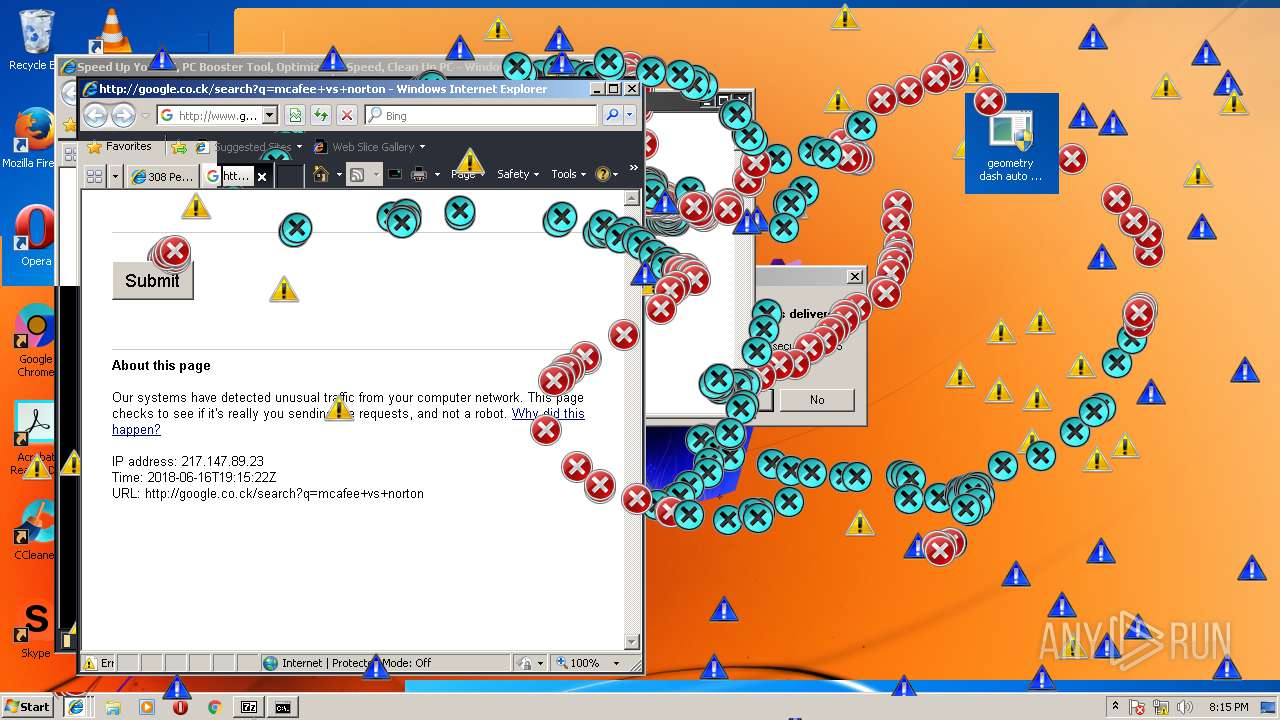The image size is (1280, 720).
Task: Open Suggested Sites in favorites bar
Action: coord(250,147)
